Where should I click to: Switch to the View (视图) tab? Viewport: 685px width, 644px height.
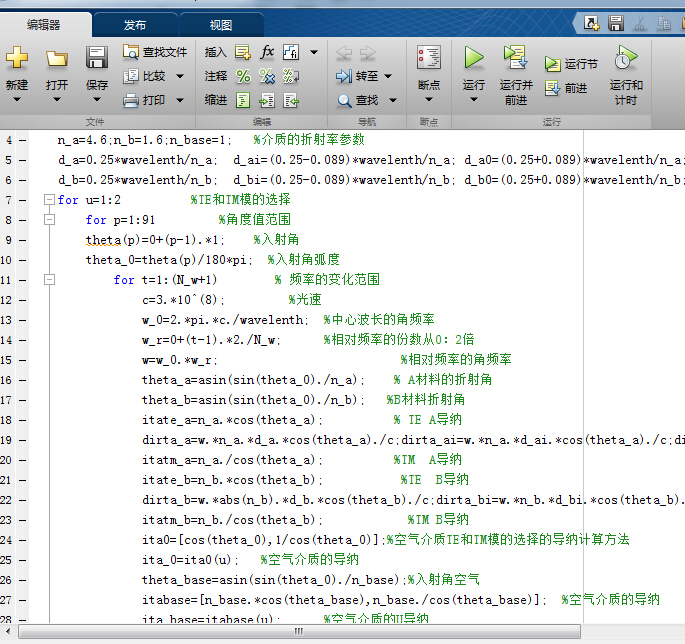pyautogui.click(x=221, y=25)
